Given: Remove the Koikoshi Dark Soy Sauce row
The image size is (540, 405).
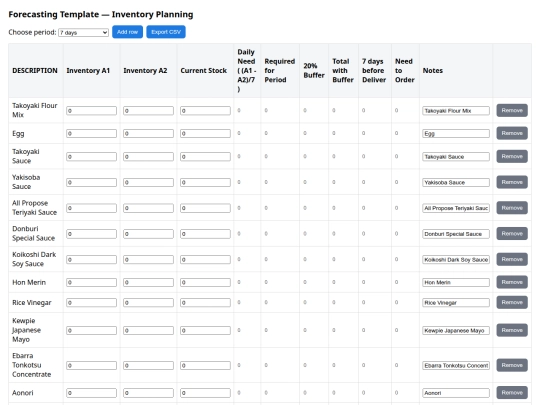Looking at the screenshot, I should (512, 259).
